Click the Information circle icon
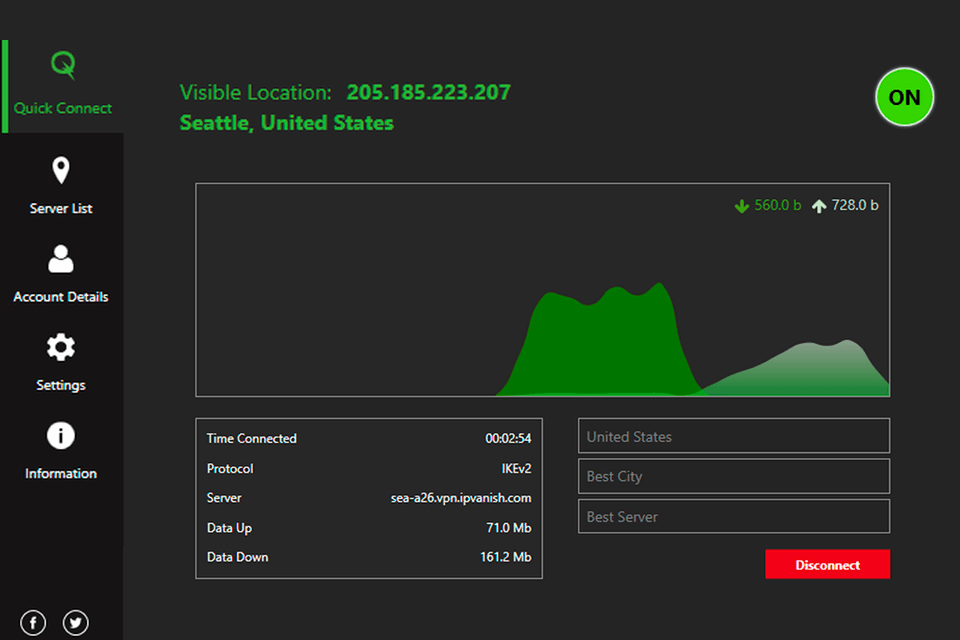Screen dimensions: 960x640 (61, 436)
